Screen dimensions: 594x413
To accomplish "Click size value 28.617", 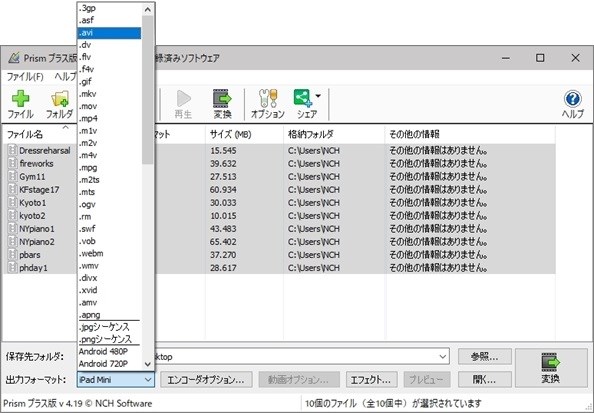I will point(223,268).
